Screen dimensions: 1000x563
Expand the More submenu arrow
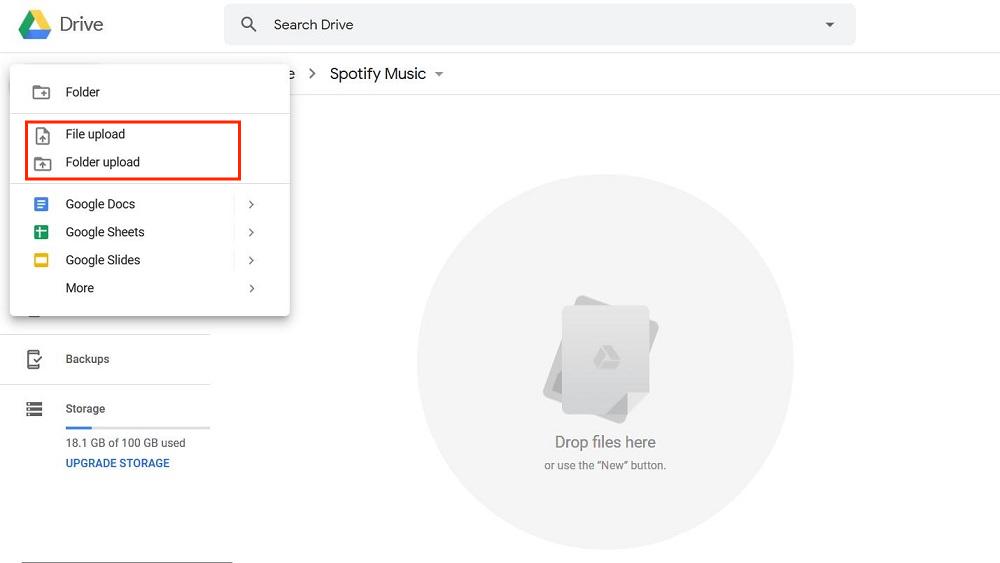[251, 288]
